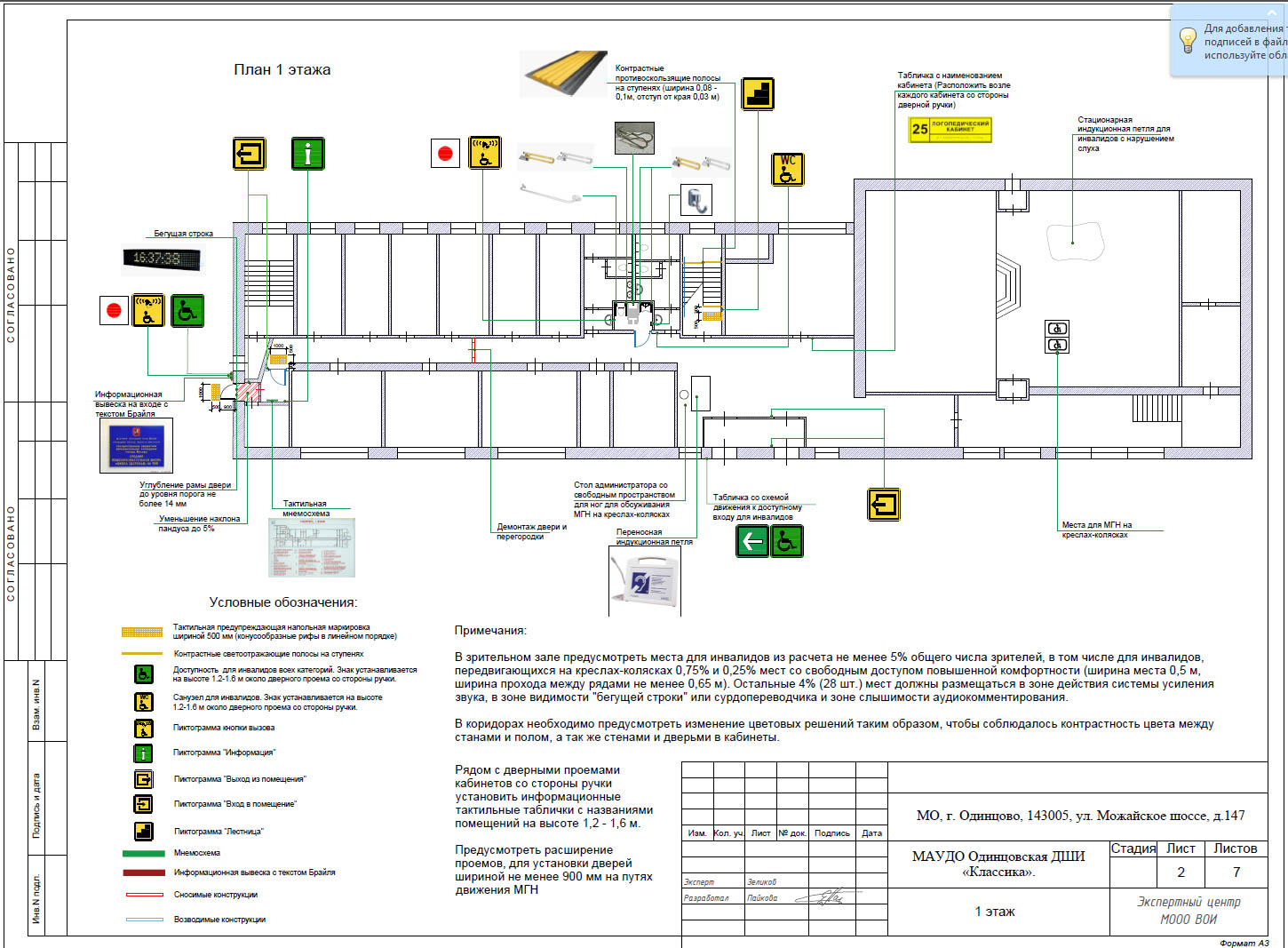Click the upper wheelchair seat symbol in the hall

1057,329
